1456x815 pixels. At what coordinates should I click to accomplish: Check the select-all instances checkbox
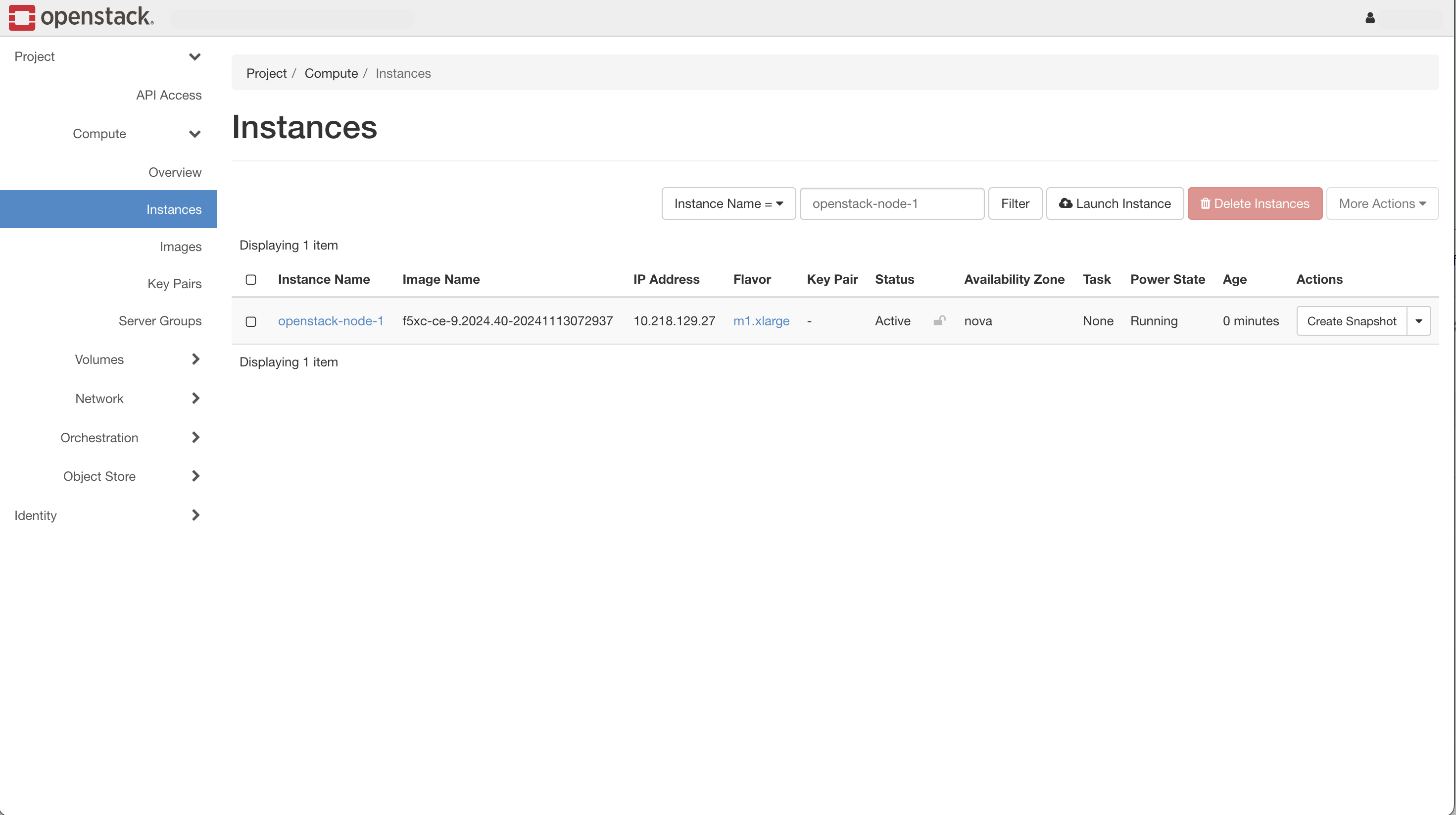[x=251, y=279]
